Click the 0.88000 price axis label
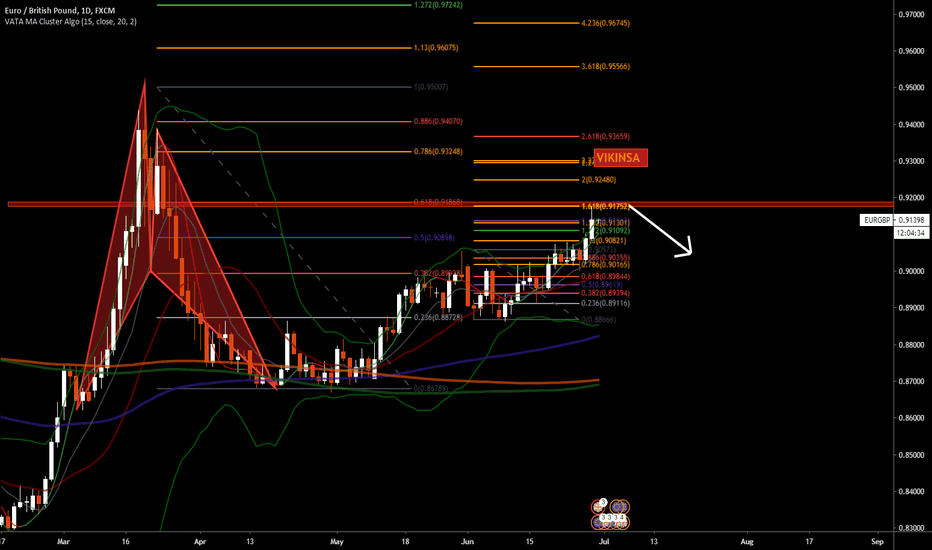932x550 pixels. (911, 345)
